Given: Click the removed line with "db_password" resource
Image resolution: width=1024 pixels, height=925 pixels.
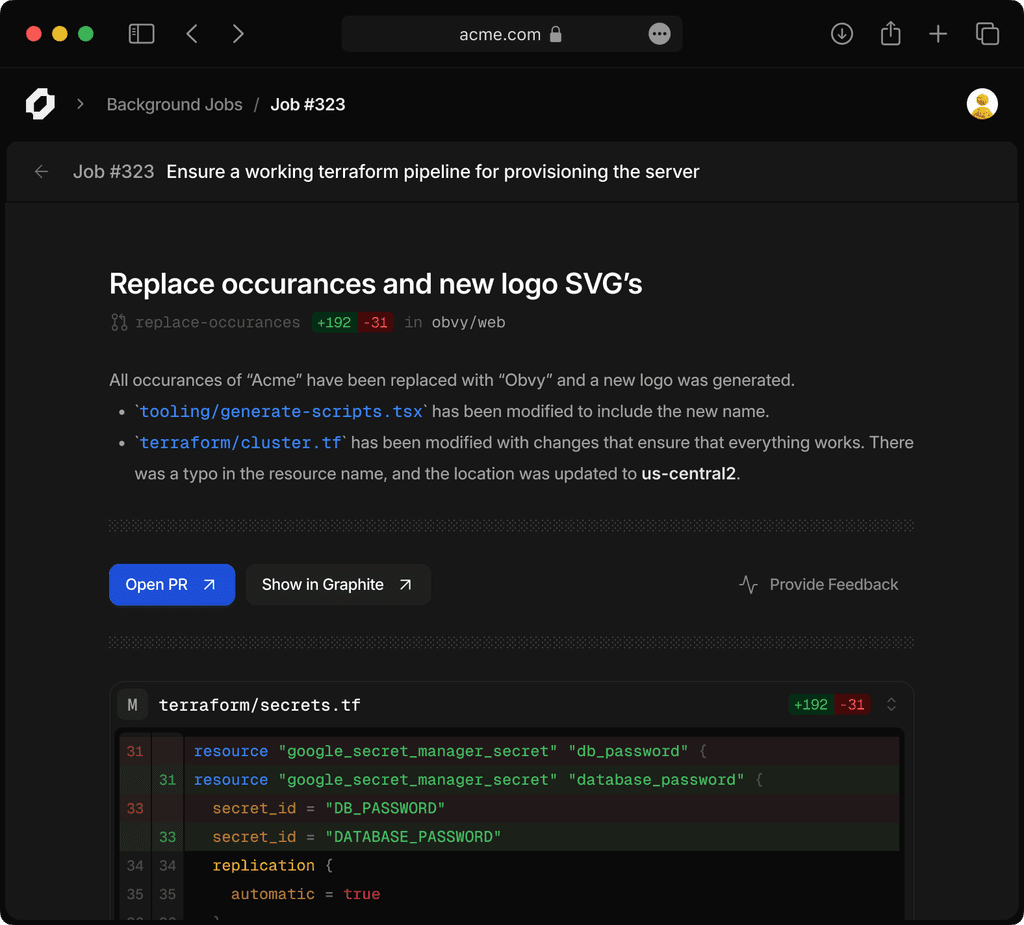Looking at the screenshot, I should pos(509,751).
